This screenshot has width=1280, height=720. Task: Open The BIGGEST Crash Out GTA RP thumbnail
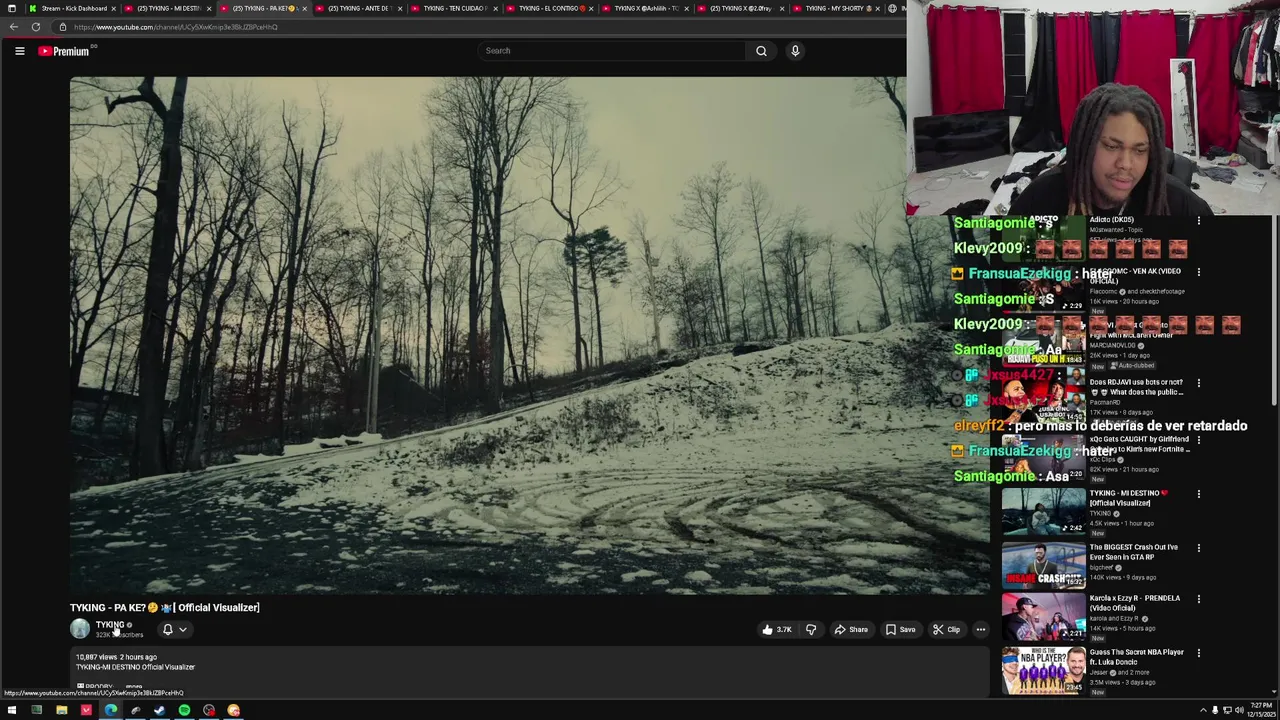click(1043, 565)
